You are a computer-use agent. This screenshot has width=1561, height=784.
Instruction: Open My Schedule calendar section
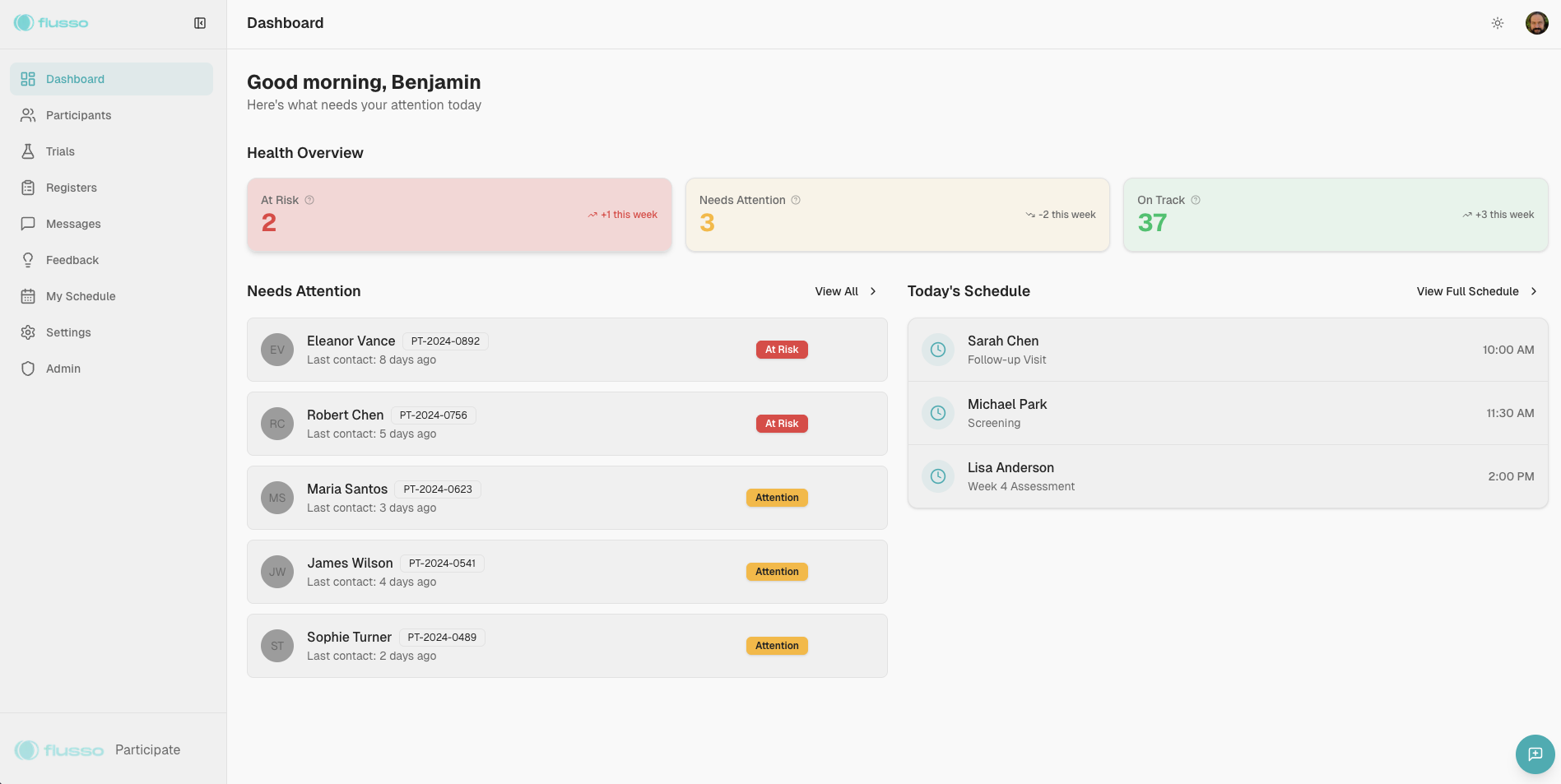(81, 295)
